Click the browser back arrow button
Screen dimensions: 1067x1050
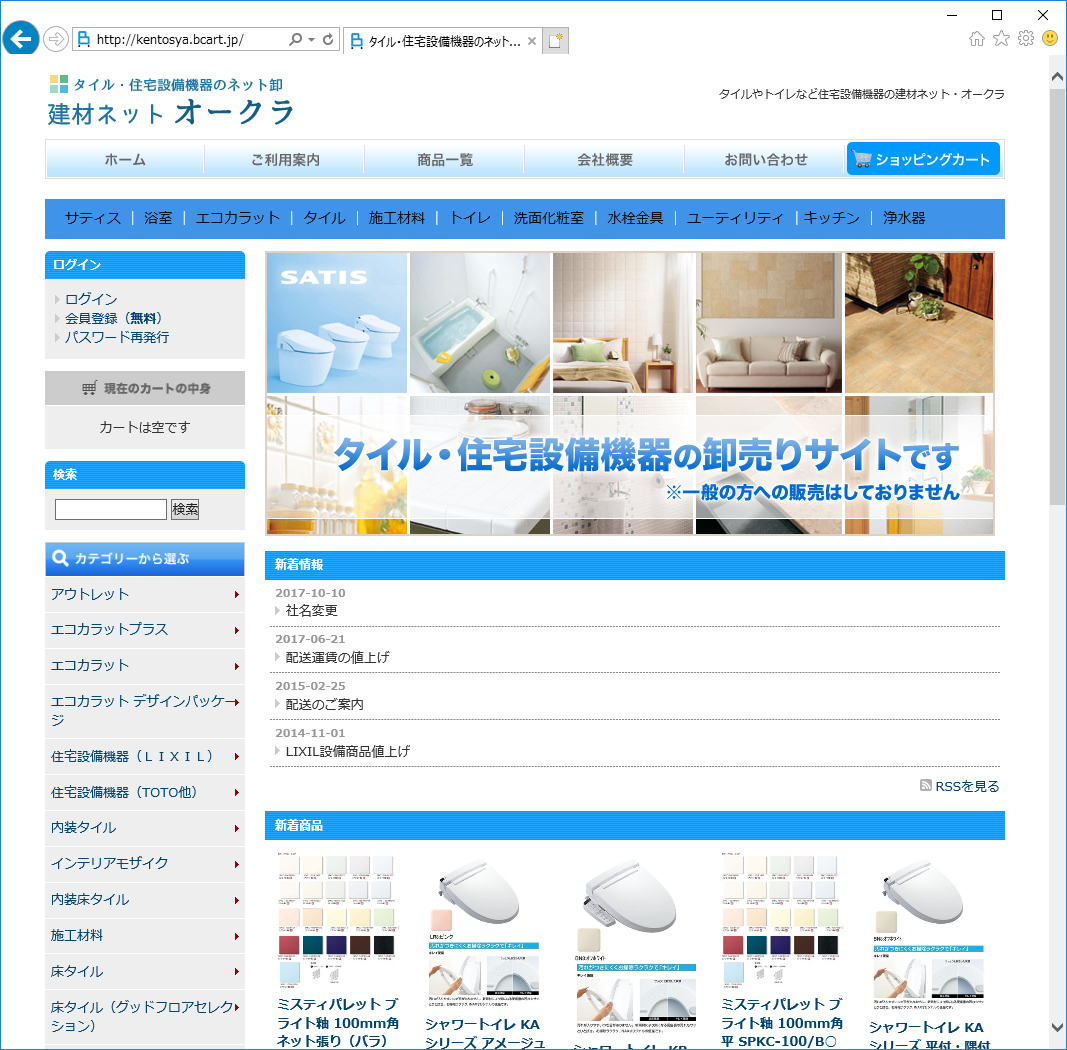21,39
